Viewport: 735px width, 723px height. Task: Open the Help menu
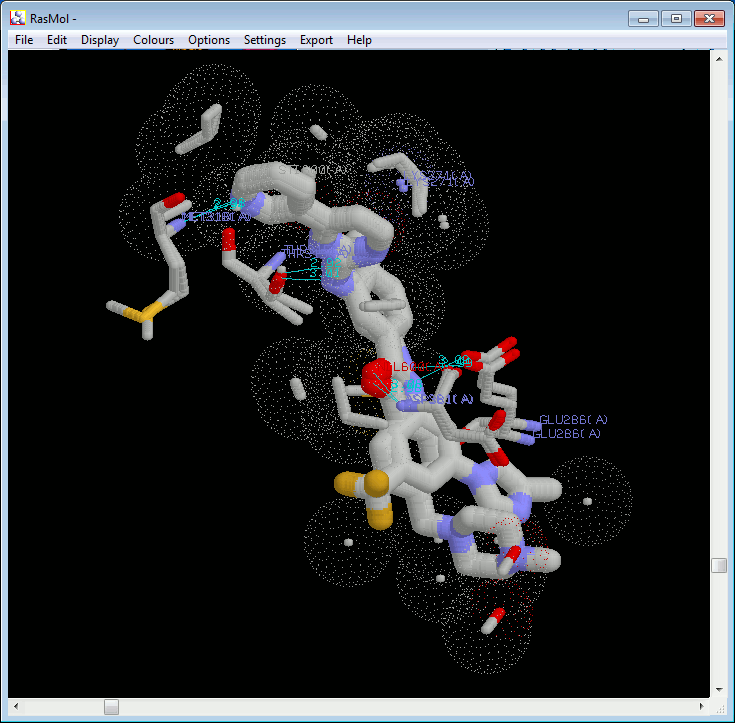coord(359,40)
